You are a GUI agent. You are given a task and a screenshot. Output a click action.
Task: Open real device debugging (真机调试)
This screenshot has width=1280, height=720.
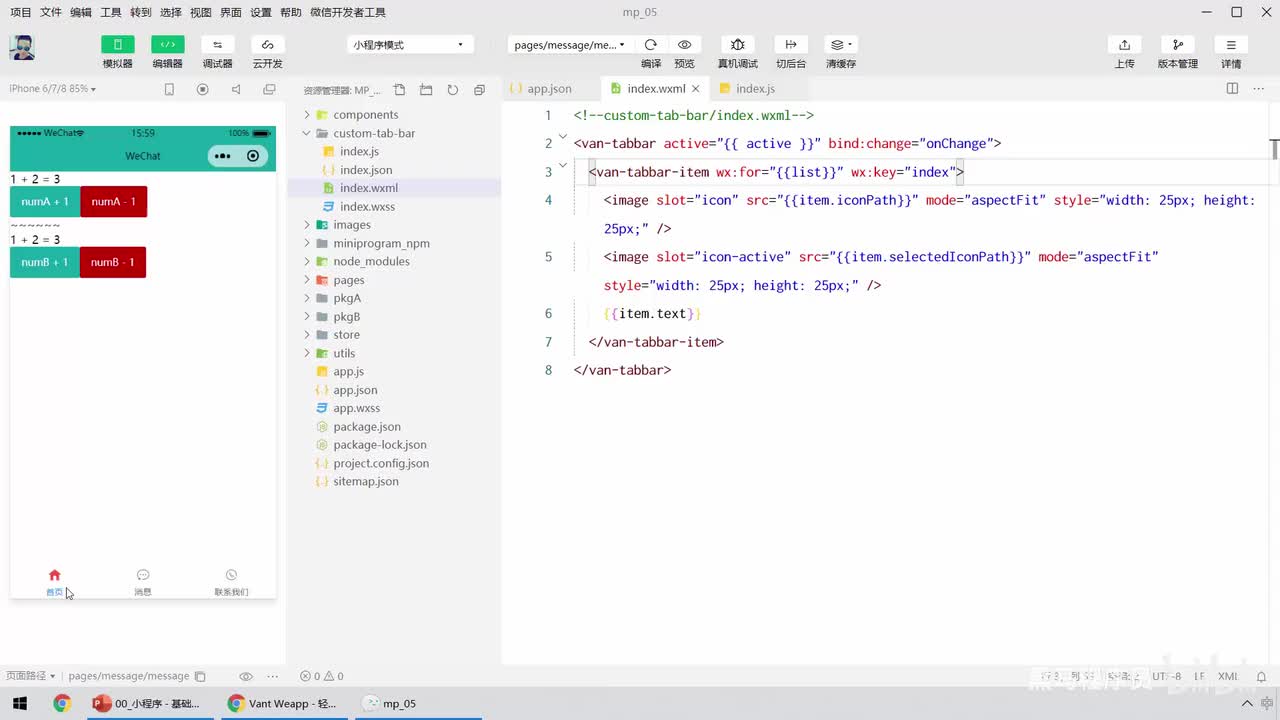[x=737, y=45]
